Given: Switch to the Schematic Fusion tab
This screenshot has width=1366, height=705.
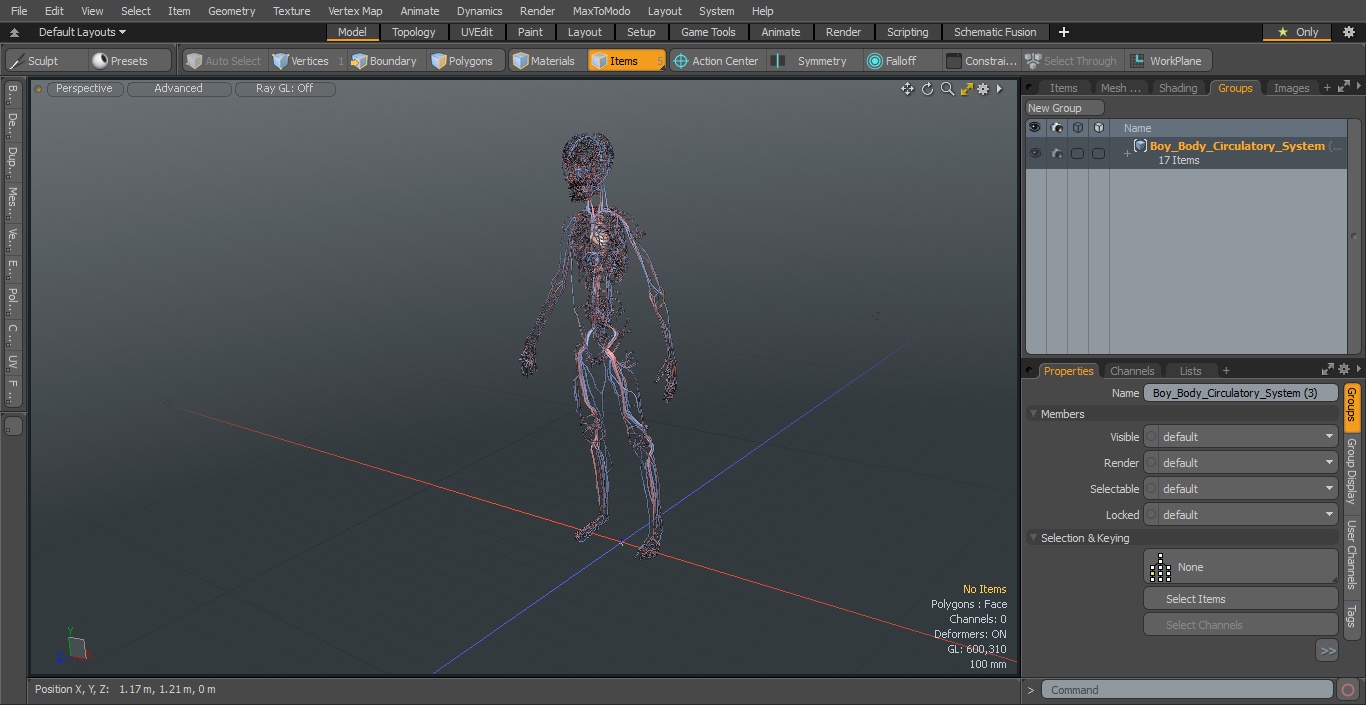Looking at the screenshot, I should click(995, 32).
